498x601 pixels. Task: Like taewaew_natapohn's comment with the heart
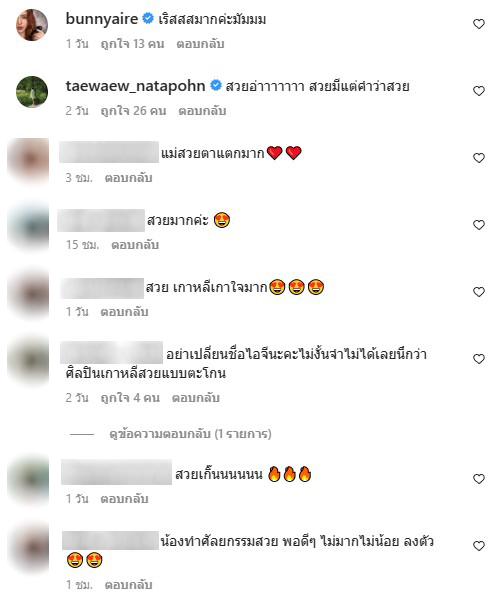[478, 91]
